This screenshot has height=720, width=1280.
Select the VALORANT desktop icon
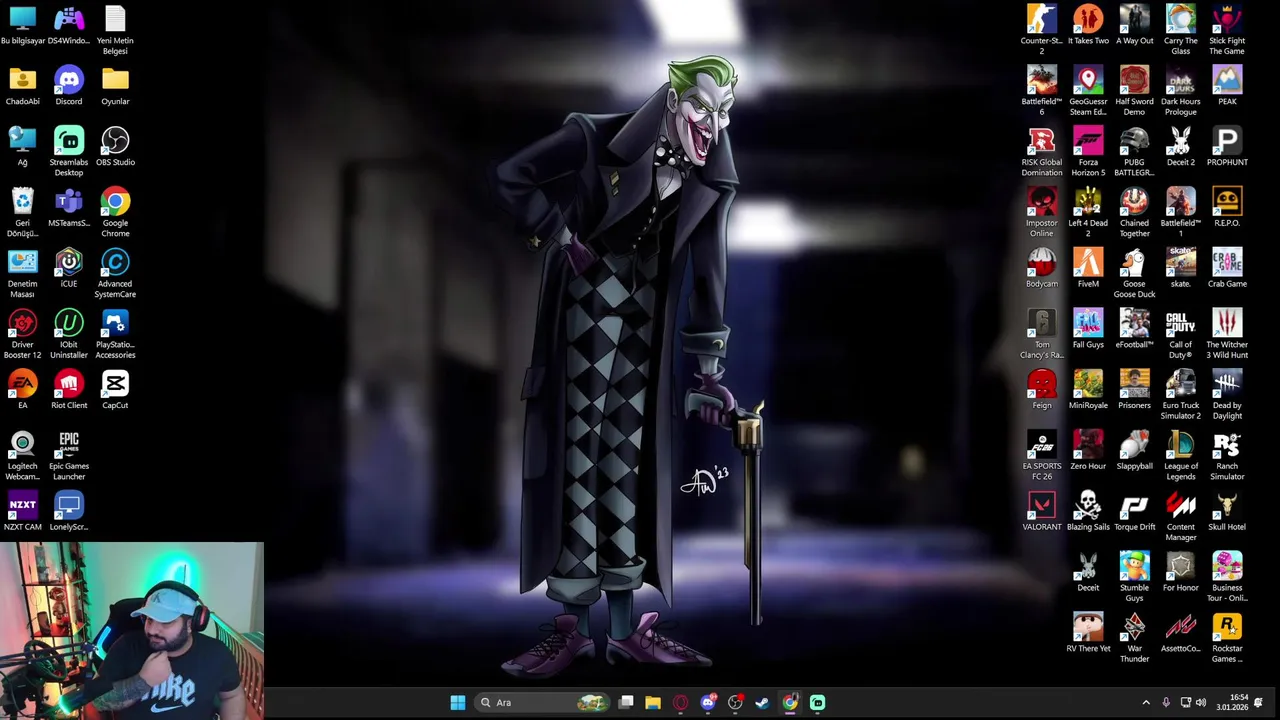(x=1041, y=512)
